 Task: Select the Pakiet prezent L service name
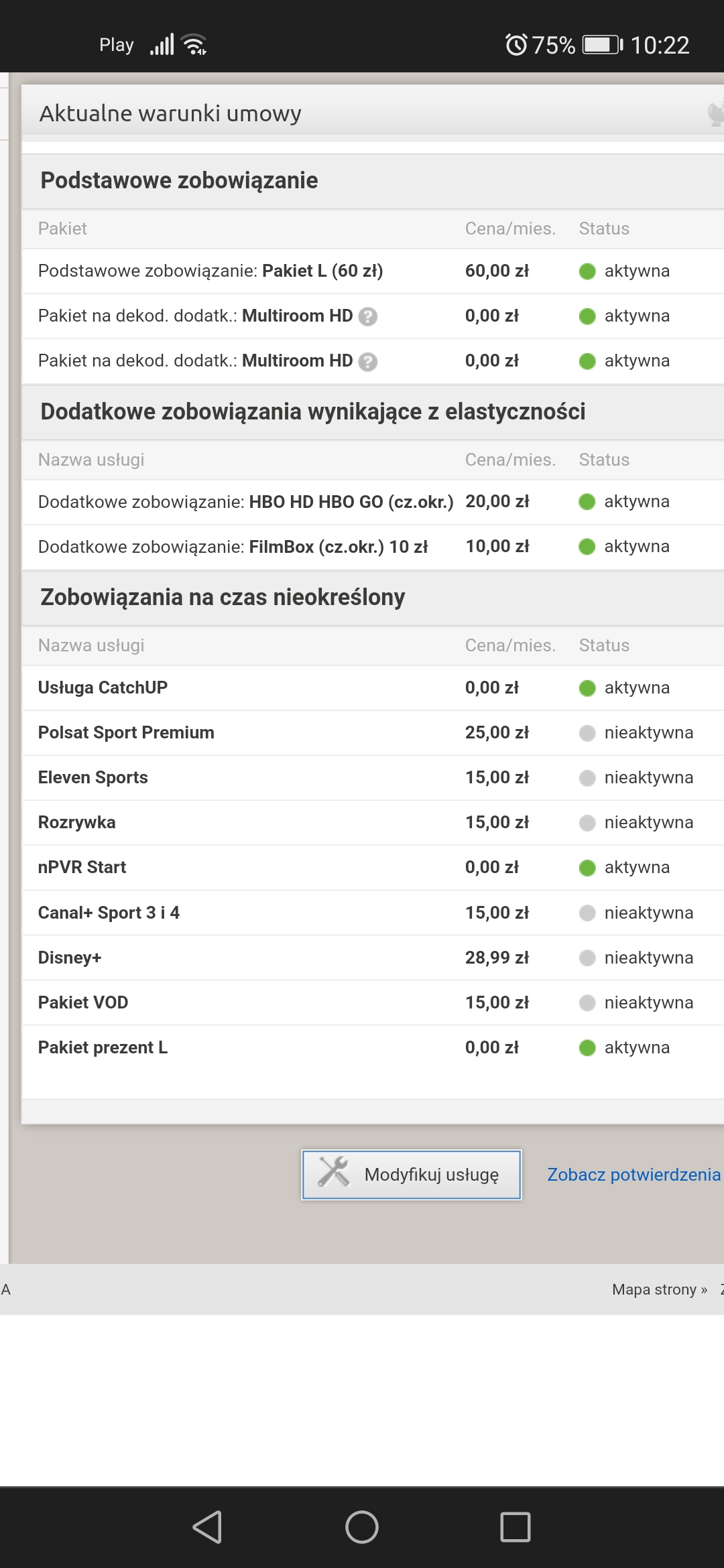[x=103, y=1047]
